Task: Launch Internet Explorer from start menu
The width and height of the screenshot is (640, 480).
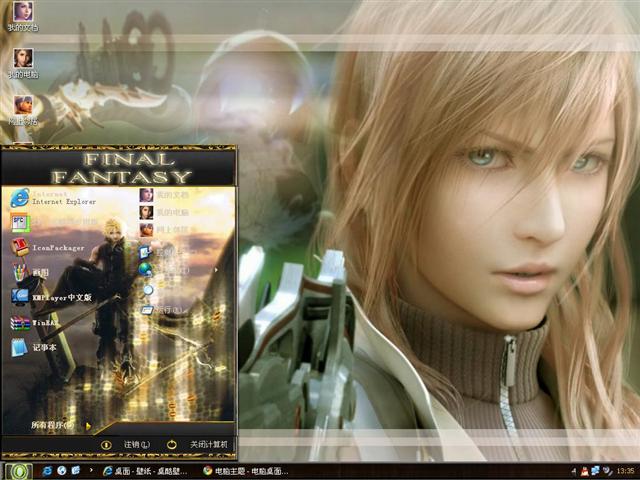Action: coord(53,198)
